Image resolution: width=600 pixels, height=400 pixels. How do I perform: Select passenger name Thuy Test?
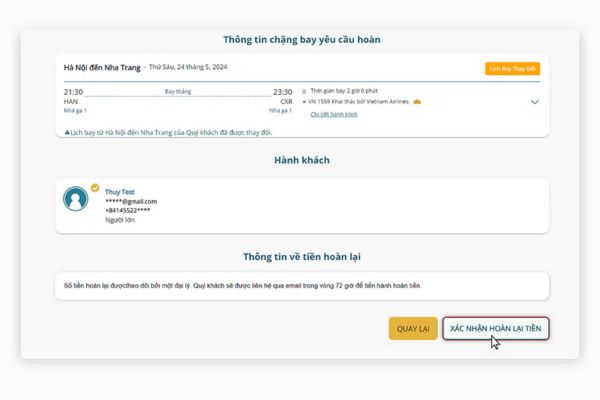point(120,192)
